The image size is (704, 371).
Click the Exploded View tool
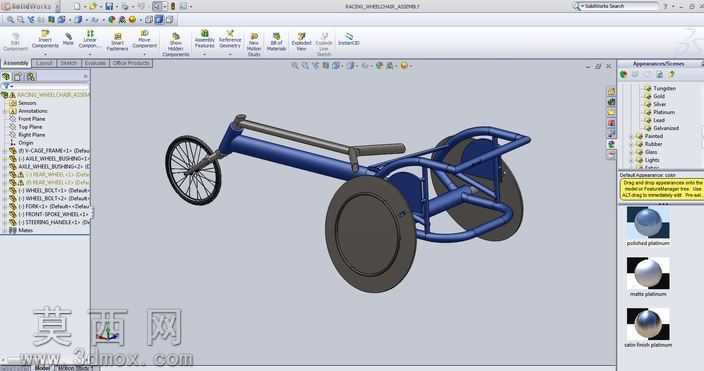click(301, 42)
